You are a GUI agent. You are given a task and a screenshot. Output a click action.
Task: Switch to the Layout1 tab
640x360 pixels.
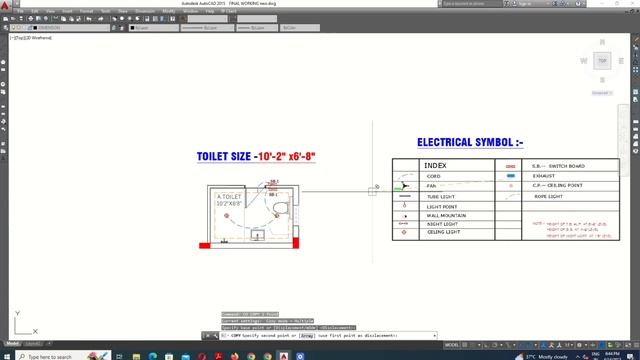pyautogui.click(x=33, y=344)
